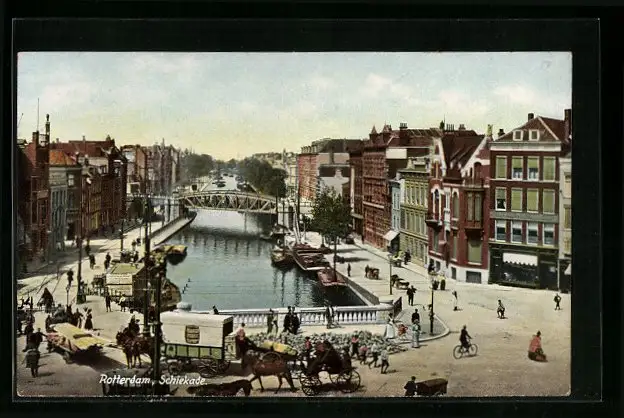Click the ground-floor shopfront of the corner building

[520, 268]
